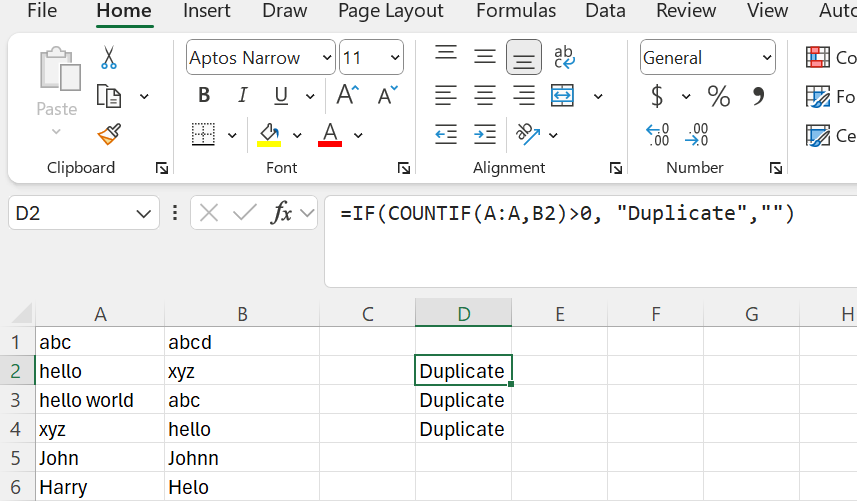The width and height of the screenshot is (857, 501).
Task: Increase decimal places
Action: pyautogui.click(x=658, y=134)
